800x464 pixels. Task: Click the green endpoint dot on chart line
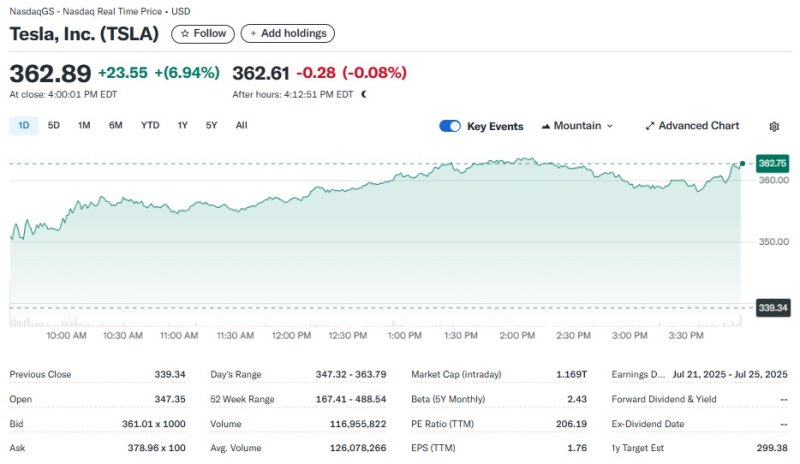(742, 163)
